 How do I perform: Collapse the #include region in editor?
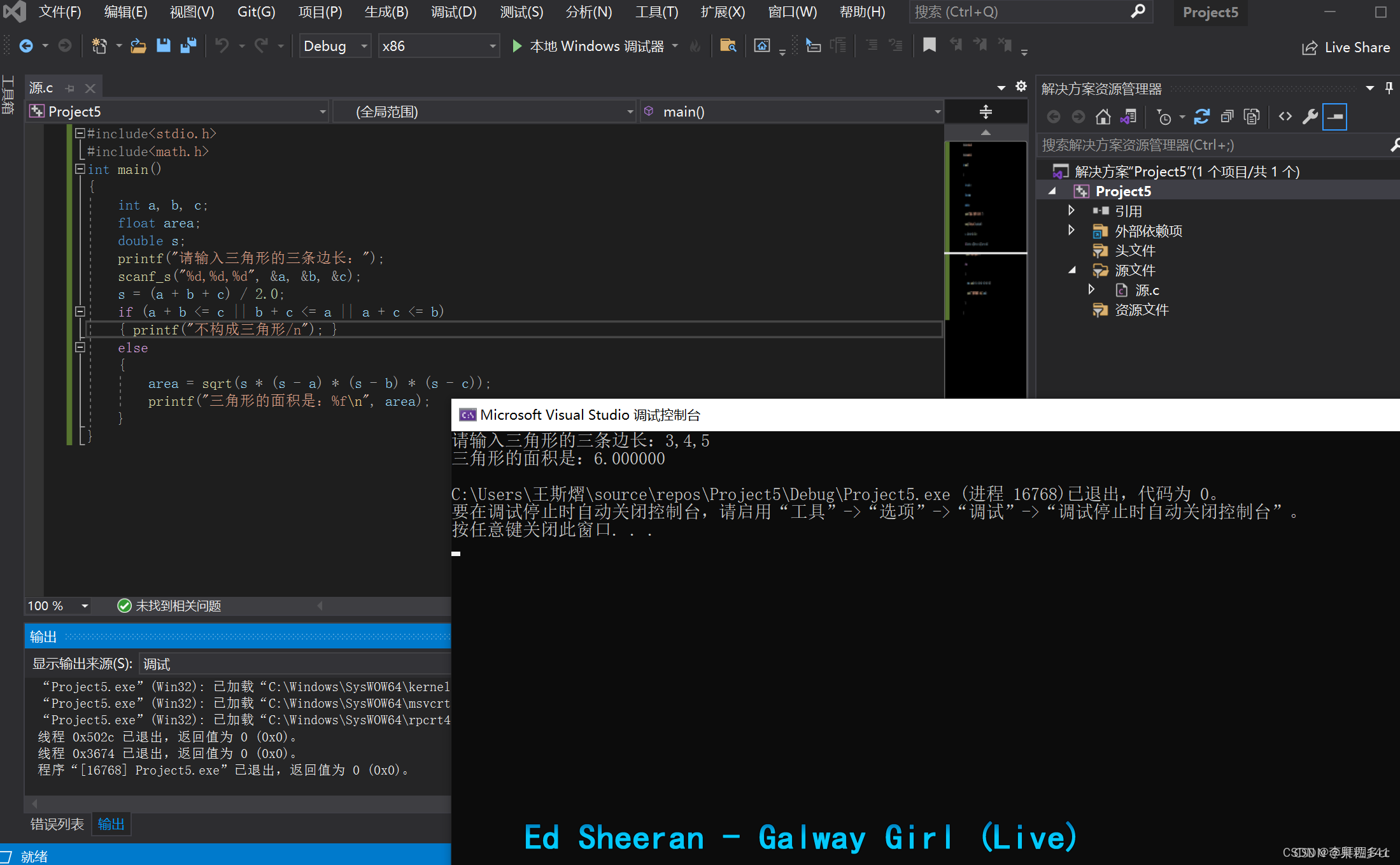80,133
